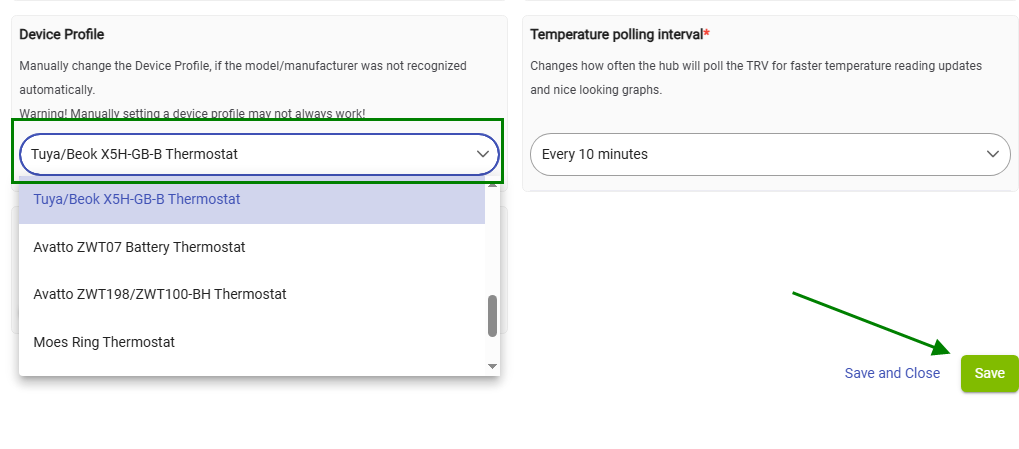1019x449 pixels.
Task: Click the Temperature polling interval label
Action: tap(616, 34)
